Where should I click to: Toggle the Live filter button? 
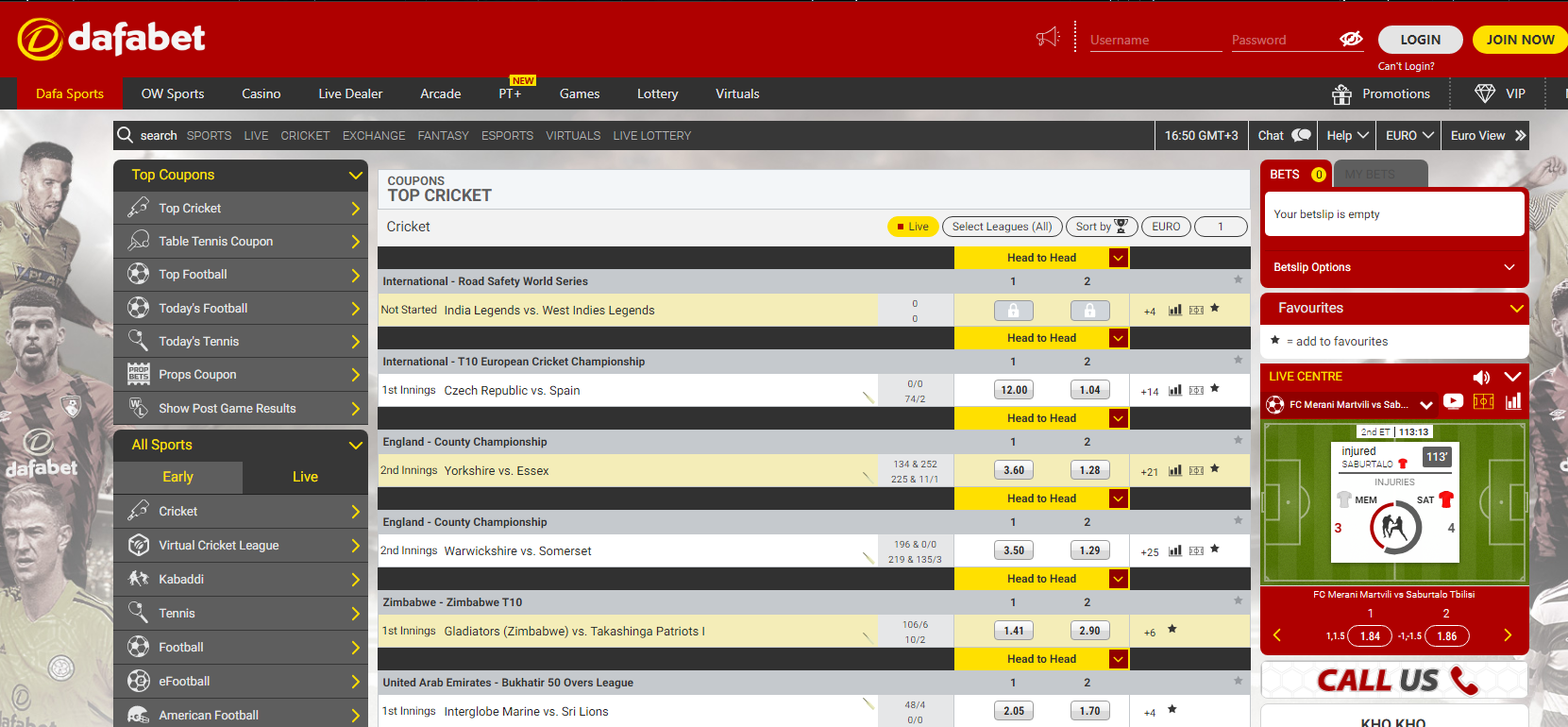click(912, 227)
